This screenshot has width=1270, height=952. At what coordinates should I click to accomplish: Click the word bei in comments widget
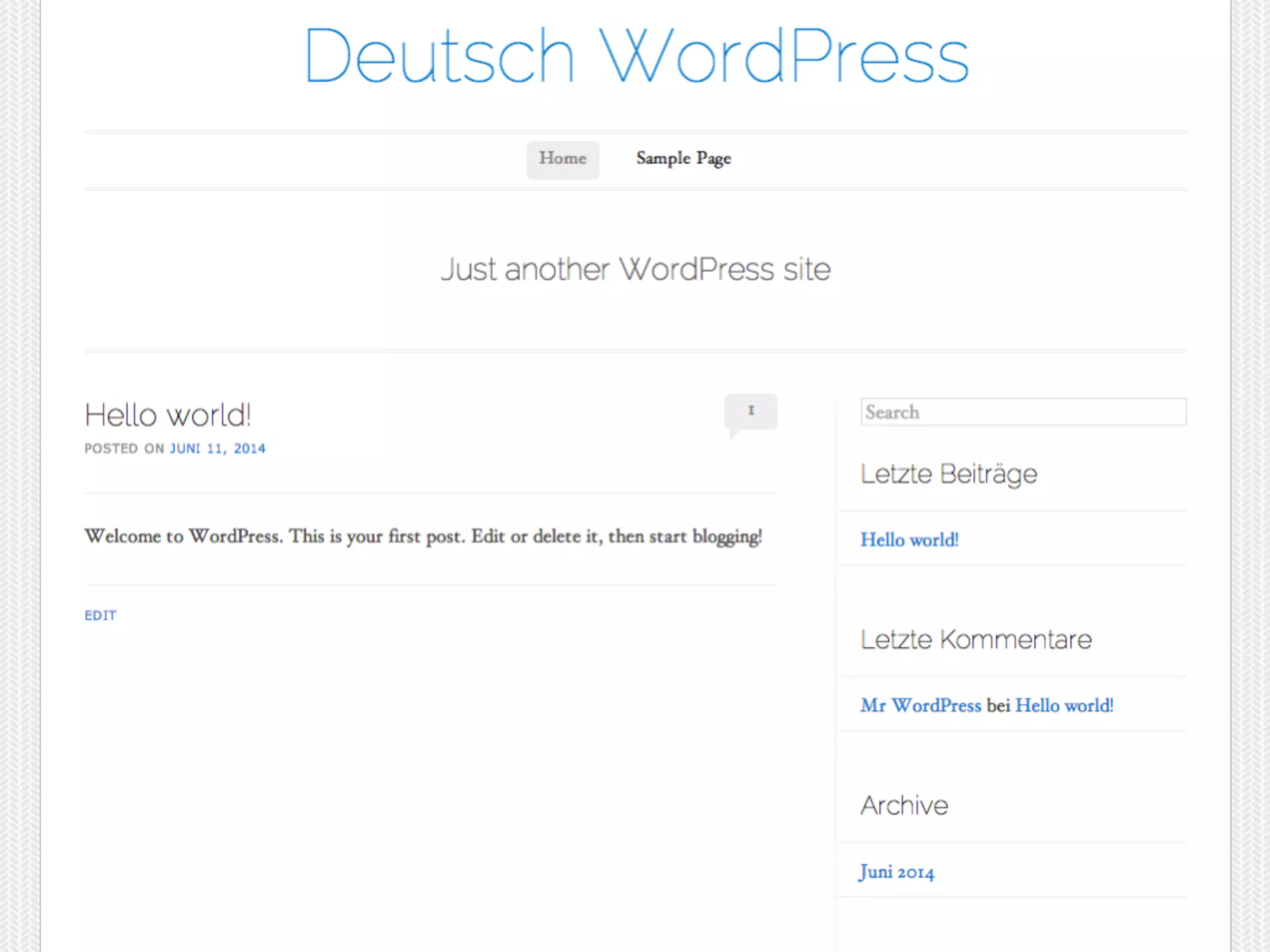pyautogui.click(x=998, y=705)
